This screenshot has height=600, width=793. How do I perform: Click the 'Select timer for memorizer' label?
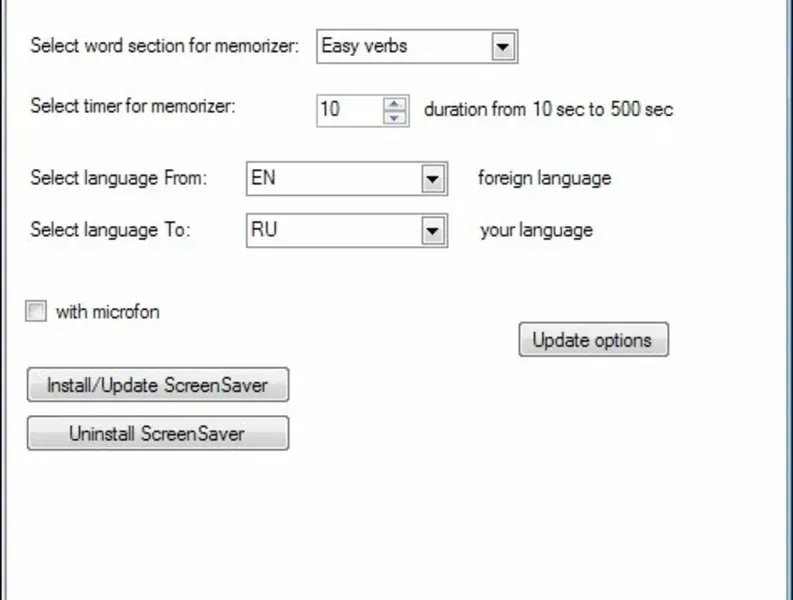(133, 106)
